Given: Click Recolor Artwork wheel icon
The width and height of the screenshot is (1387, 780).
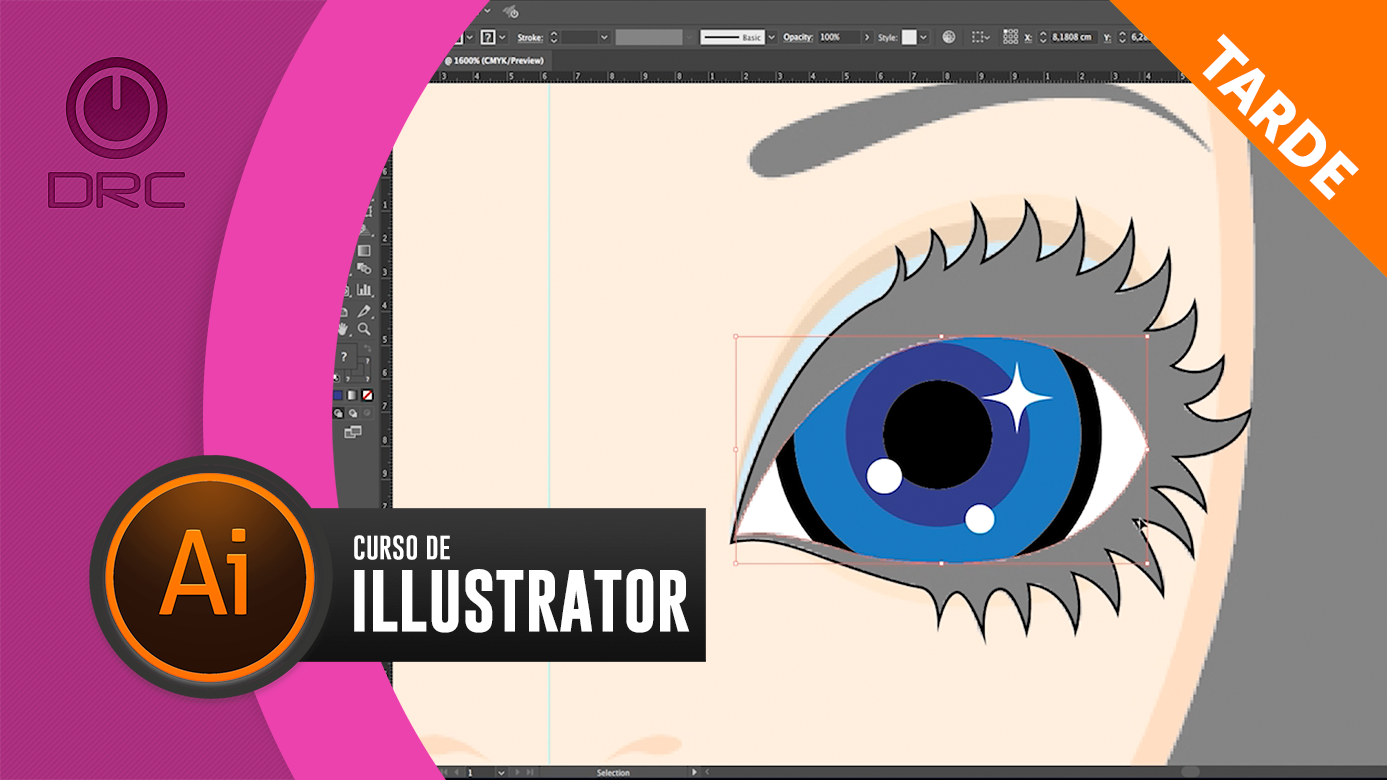Looking at the screenshot, I should click(949, 37).
